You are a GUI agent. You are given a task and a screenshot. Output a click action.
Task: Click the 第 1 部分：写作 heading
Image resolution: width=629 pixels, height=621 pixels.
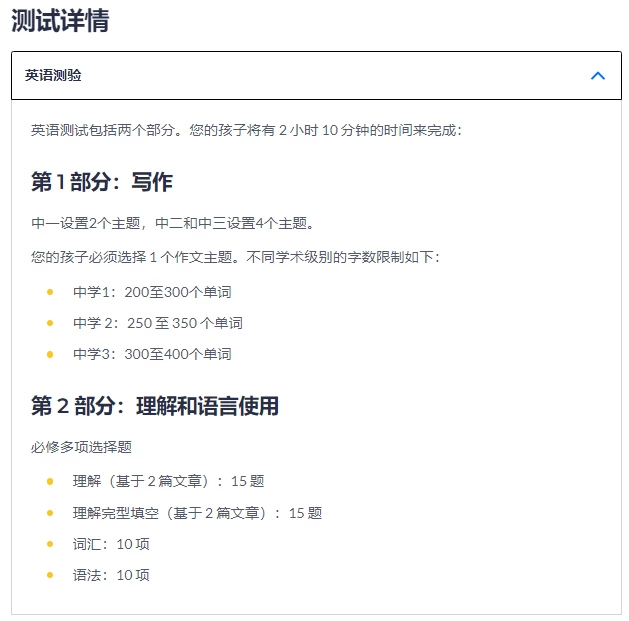[102, 182]
